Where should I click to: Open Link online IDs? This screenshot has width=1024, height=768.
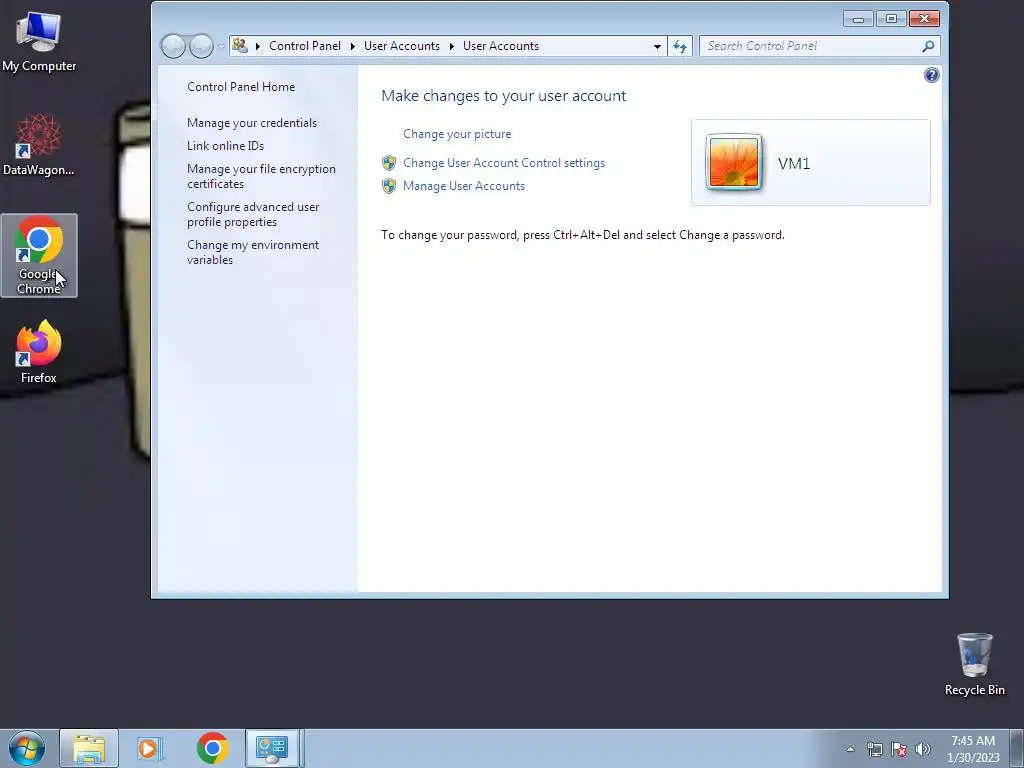225,146
